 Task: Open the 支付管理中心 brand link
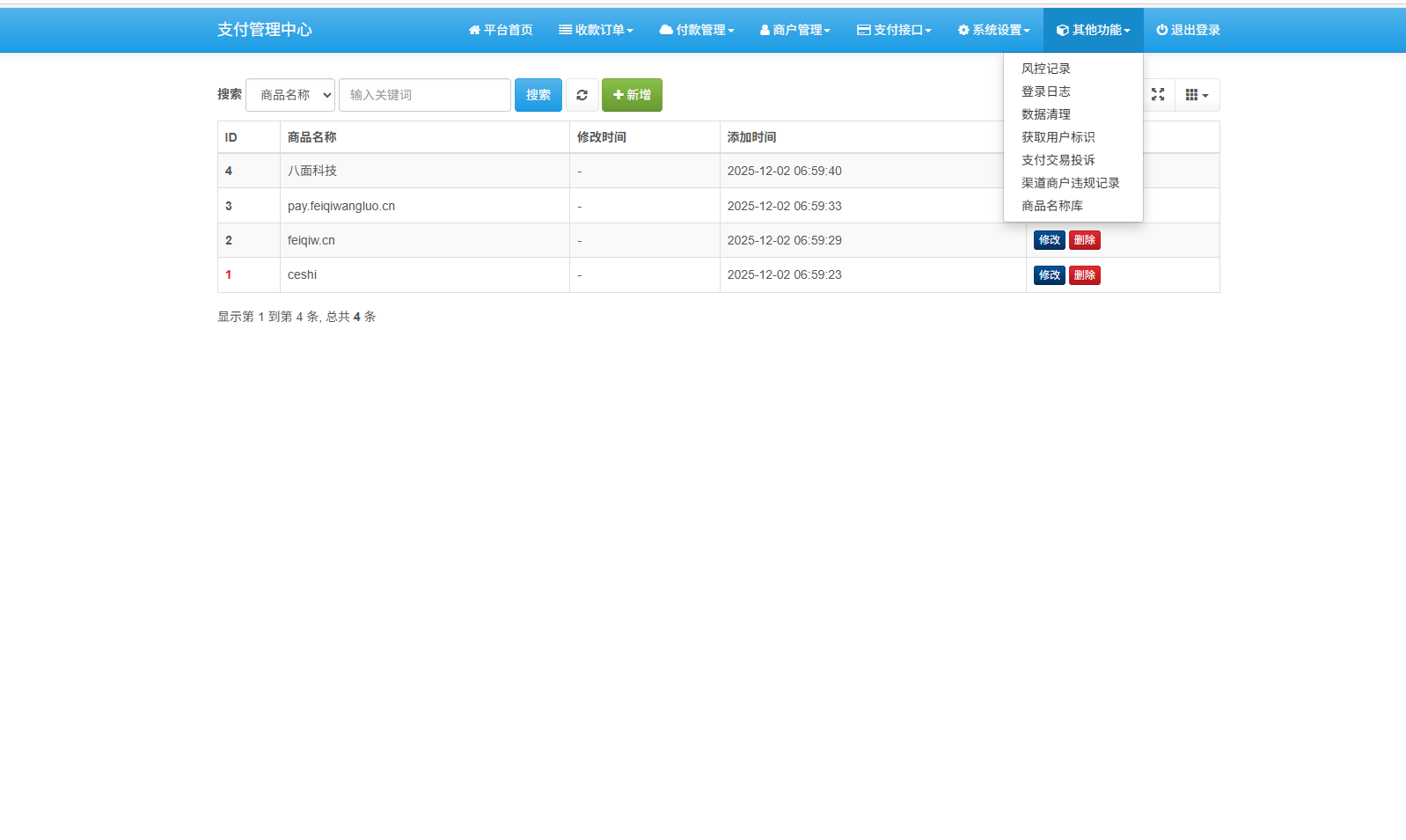[265, 30]
